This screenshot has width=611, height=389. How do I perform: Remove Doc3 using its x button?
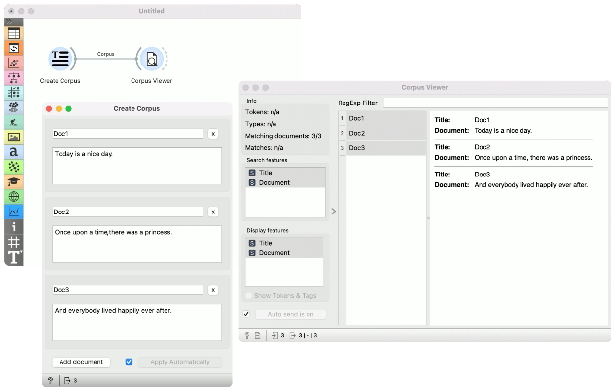pyautogui.click(x=213, y=290)
